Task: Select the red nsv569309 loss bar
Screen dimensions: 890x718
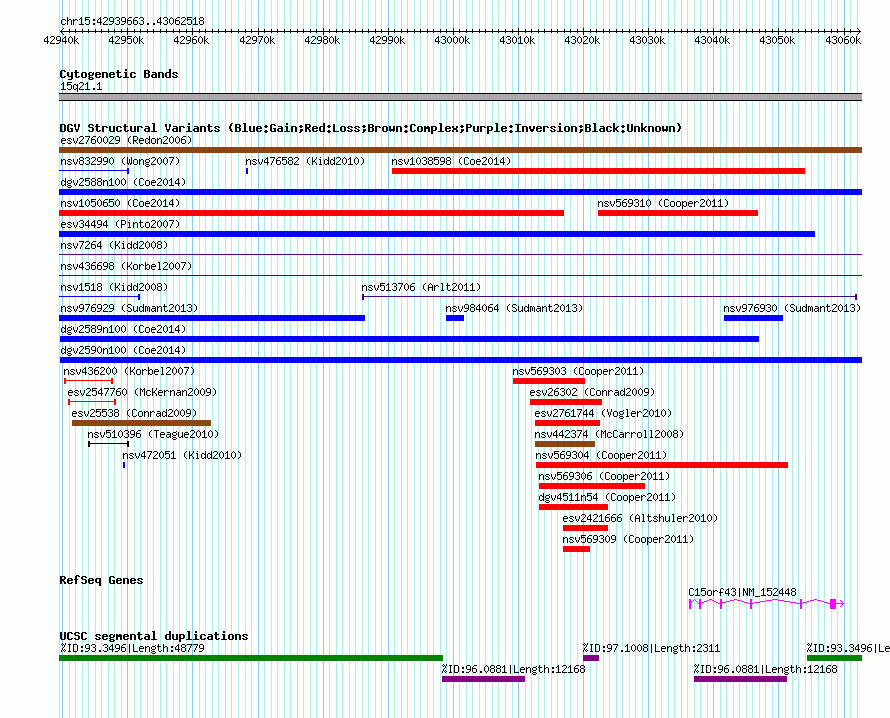Action: (576, 549)
